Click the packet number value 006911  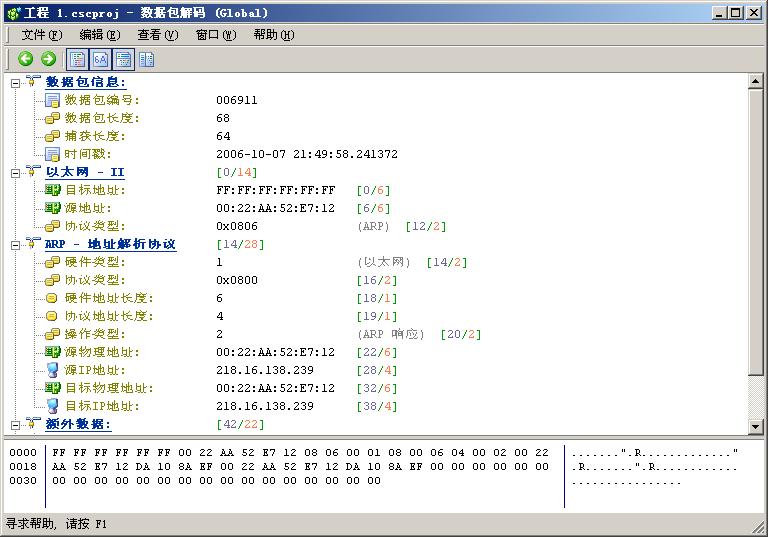coord(237,100)
